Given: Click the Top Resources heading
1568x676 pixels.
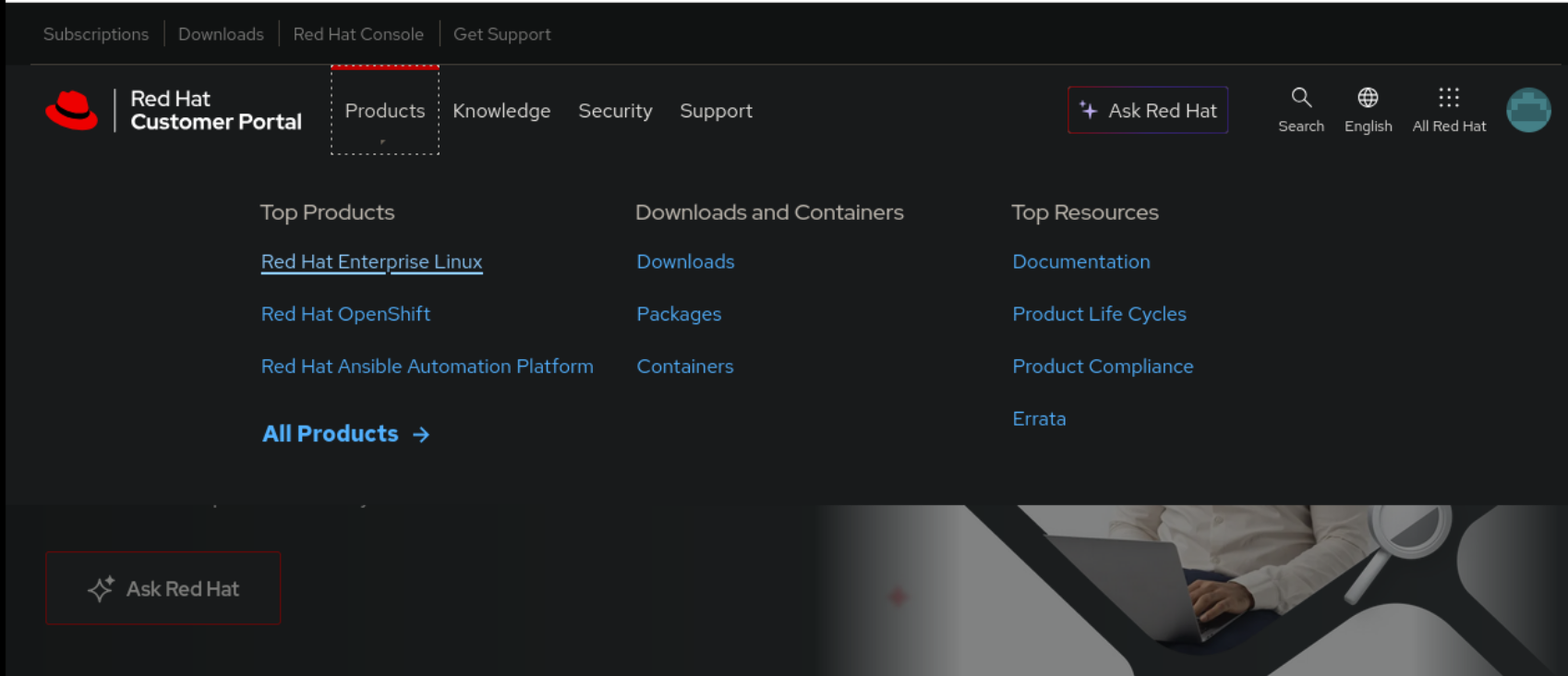Looking at the screenshot, I should 1084,212.
